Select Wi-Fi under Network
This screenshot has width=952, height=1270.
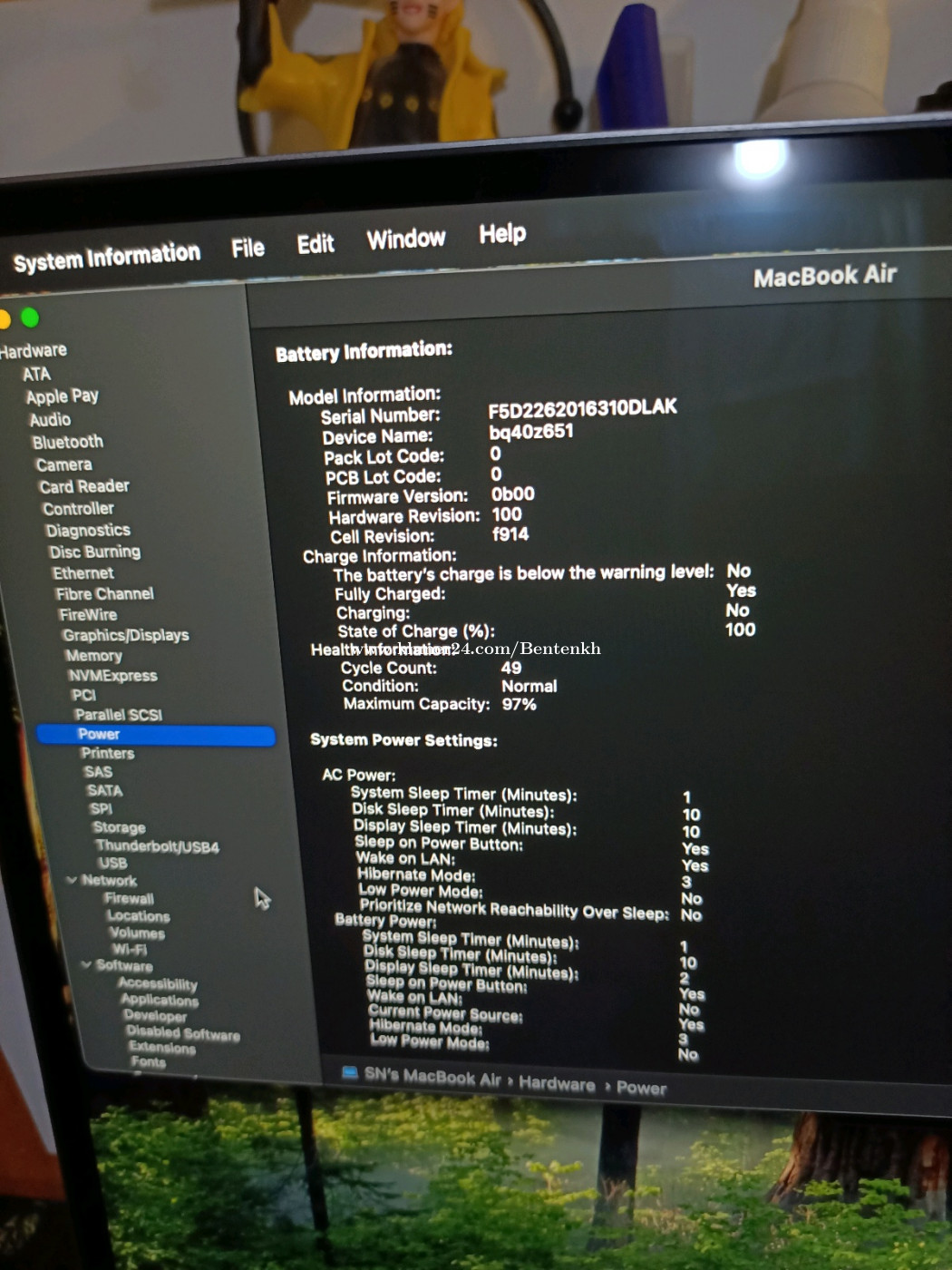click(x=130, y=949)
